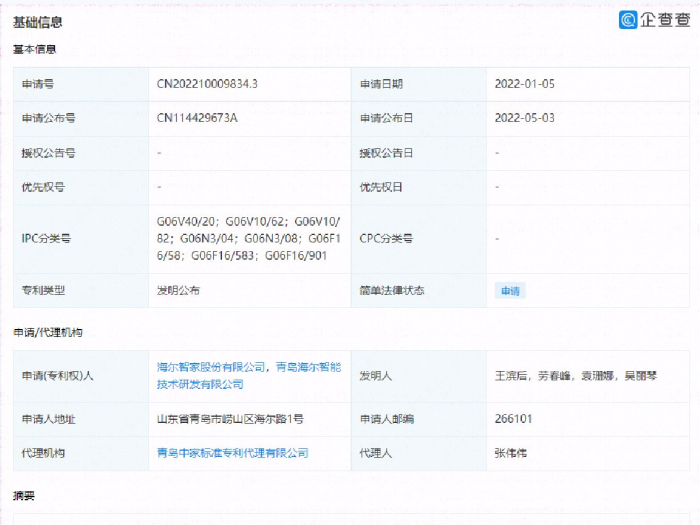Open the 青岛中家标准专利代理有限公司 agency link
The height and width of the screenshot is (525, 700).
233,453
